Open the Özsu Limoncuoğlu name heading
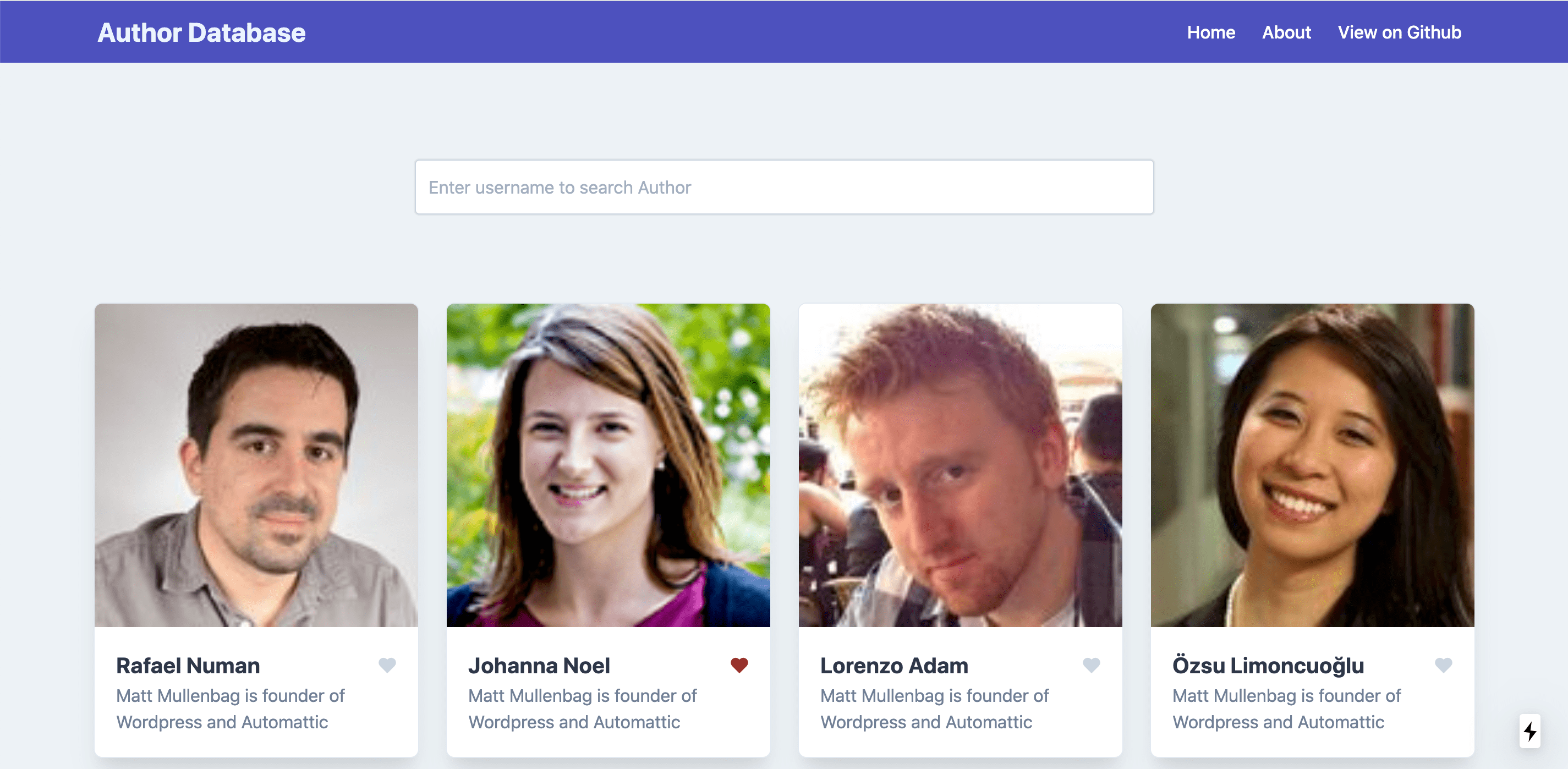 (x=1268, y=666)
